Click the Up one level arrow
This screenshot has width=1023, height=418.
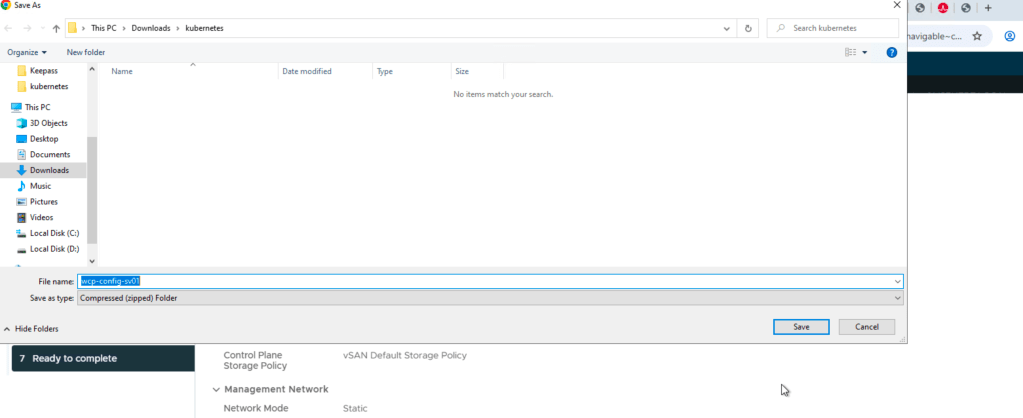coord(56,29)
